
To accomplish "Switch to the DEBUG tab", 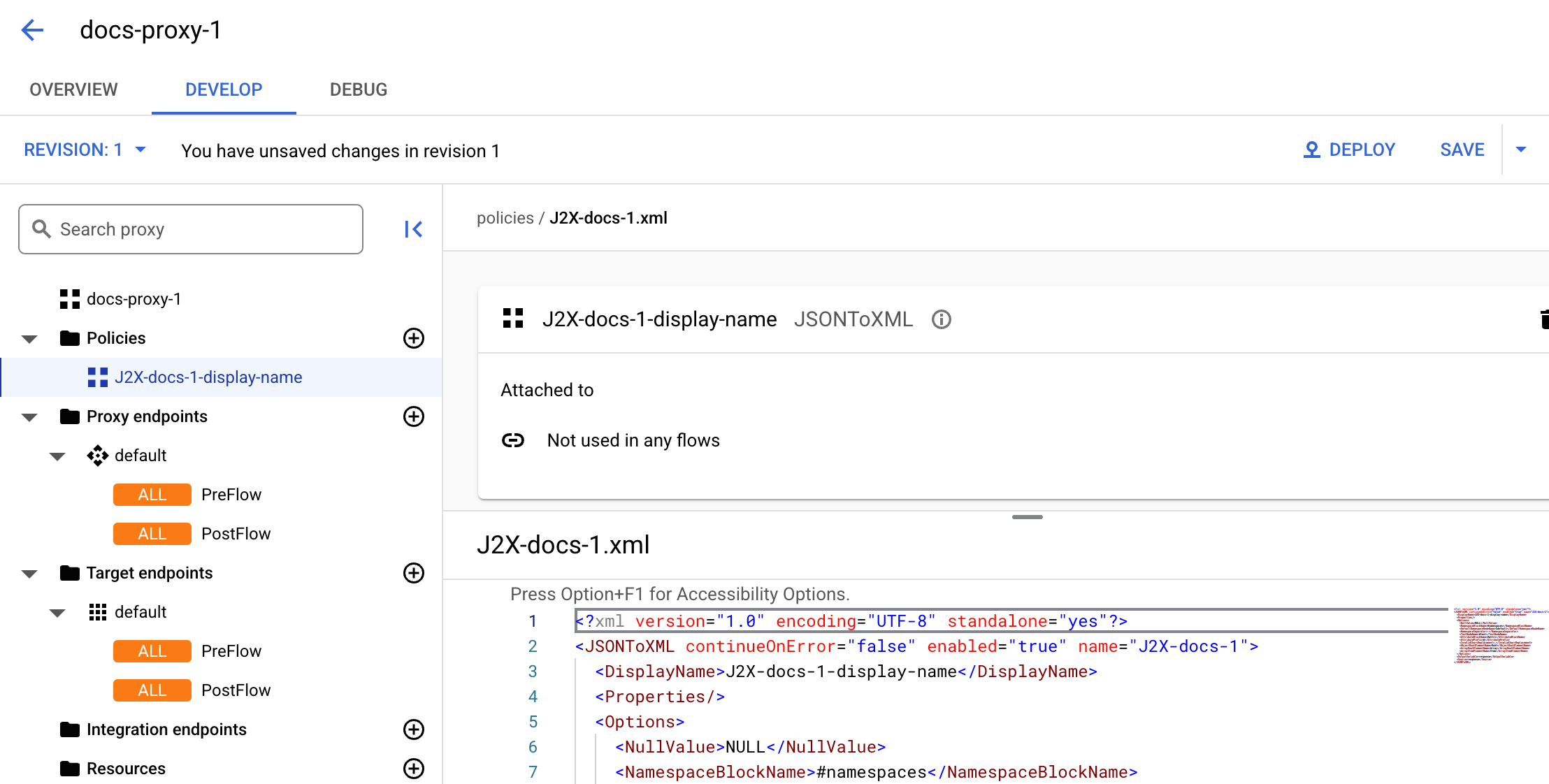I will [x=358, y=89].
